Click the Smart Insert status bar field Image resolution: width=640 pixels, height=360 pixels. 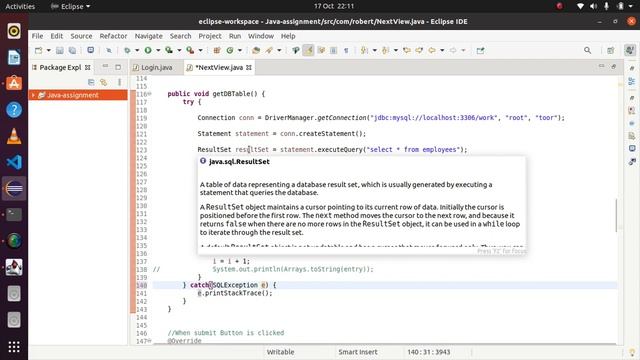[358, 352]
